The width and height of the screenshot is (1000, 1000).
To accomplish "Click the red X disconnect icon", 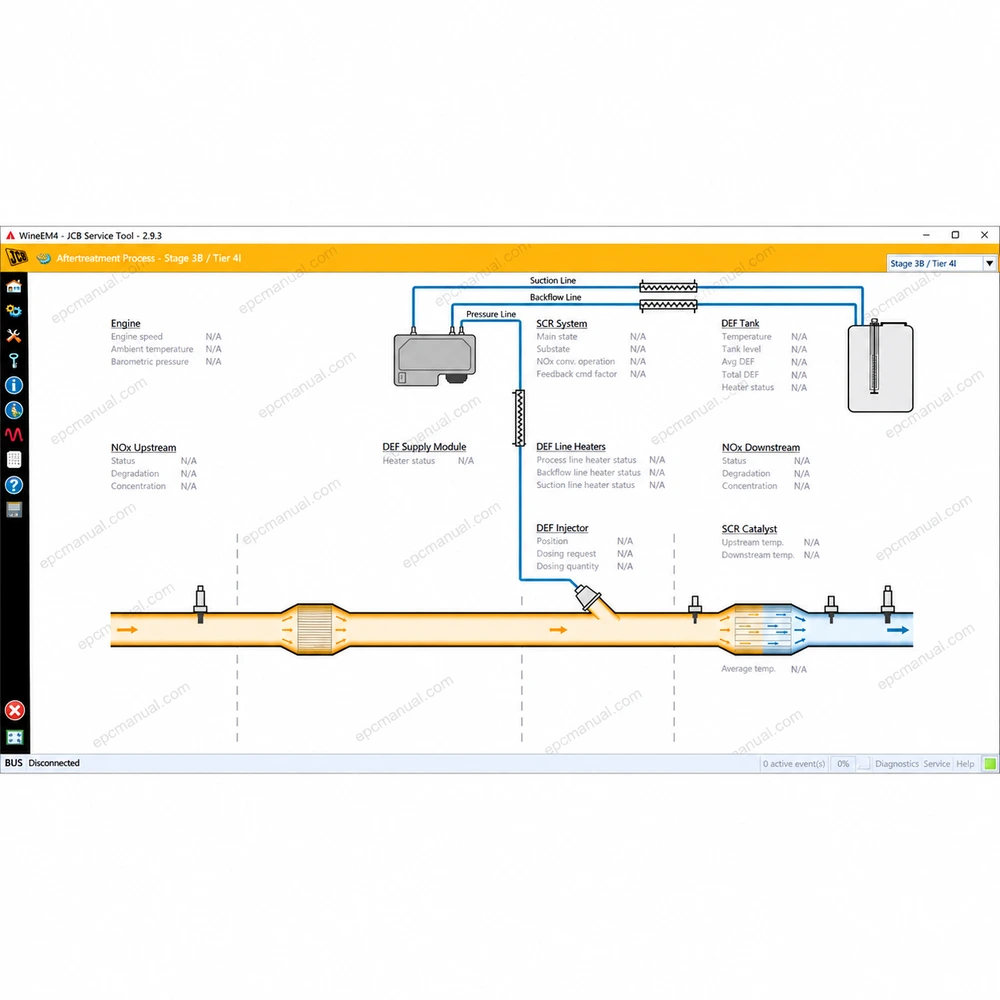I will click(x=15, y=710).
